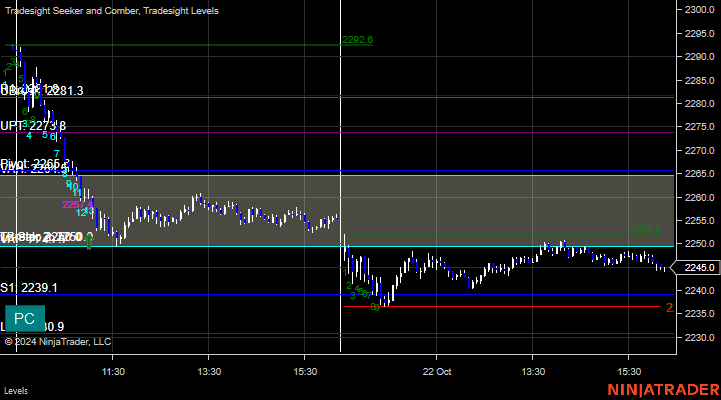The width and height of the screenshot is (721, 400).
Task: Click the 2260.0 price axis label
Action: click(x=699, y=197)
